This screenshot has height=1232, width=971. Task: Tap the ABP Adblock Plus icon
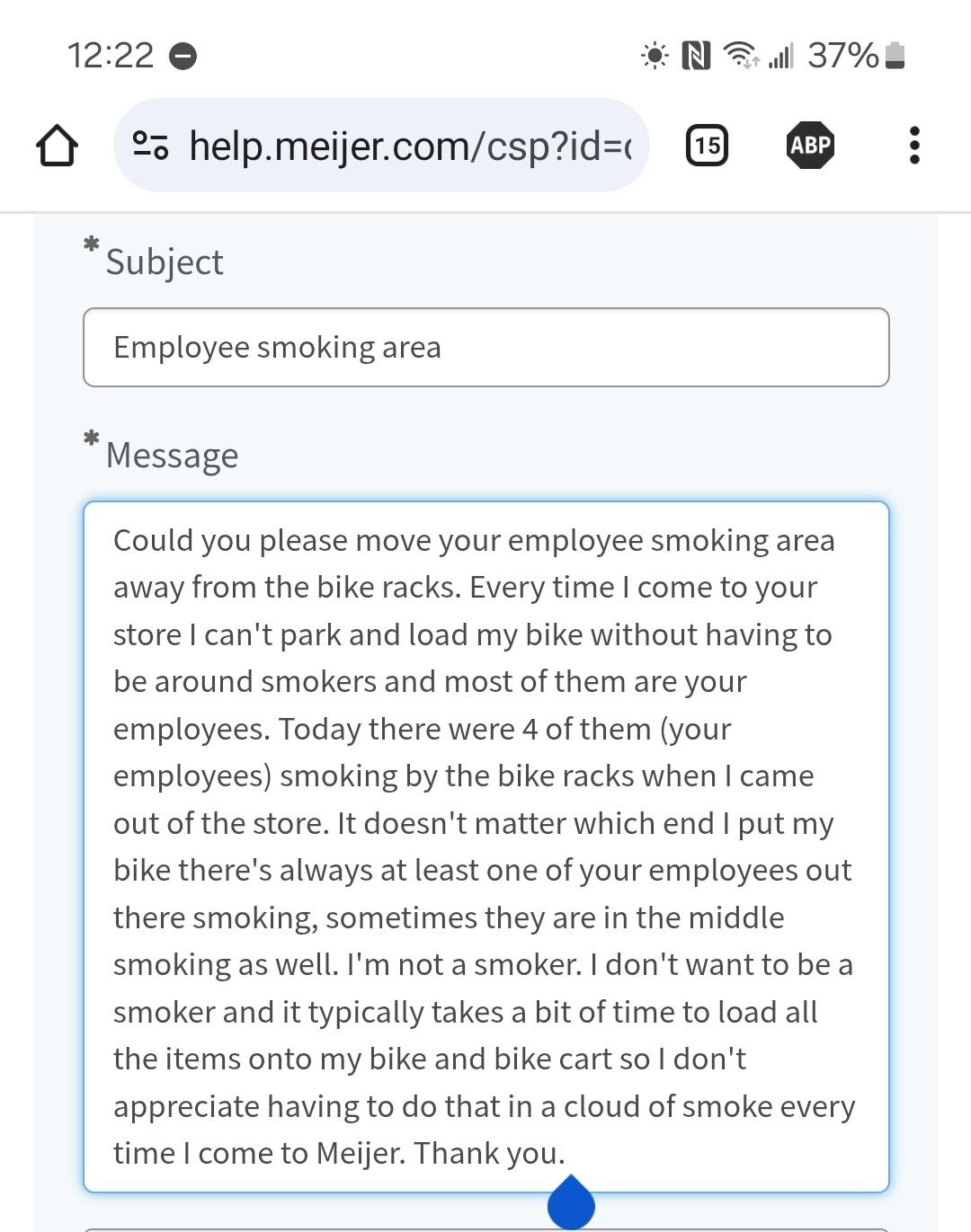[x=810, y=146]
